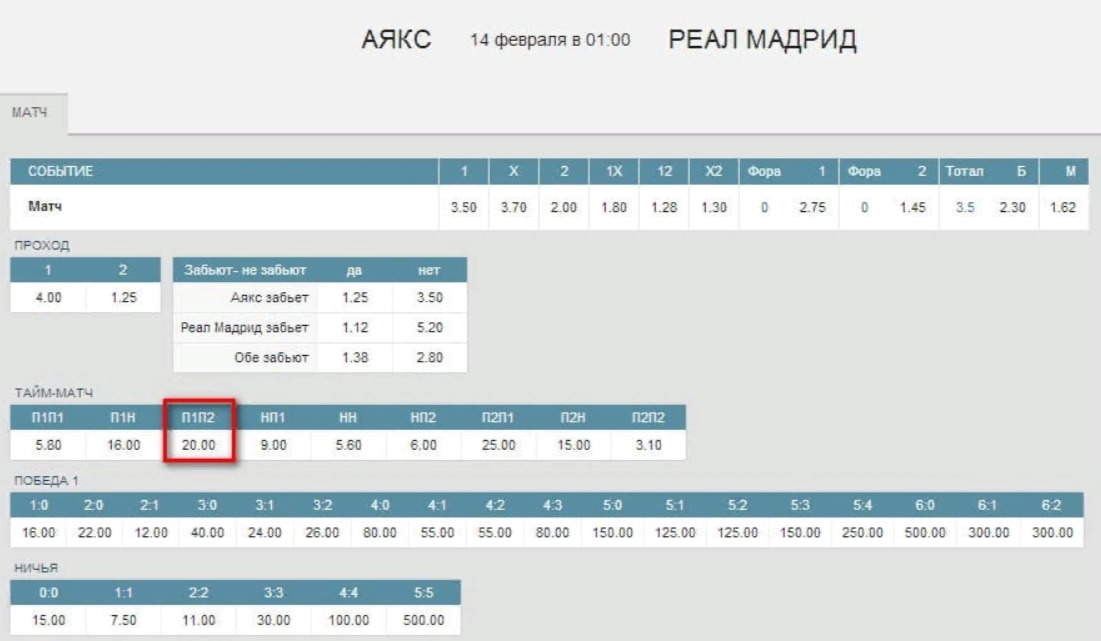
Task: Select П1П2 half-match odds 20.00
Action: point(199,445)
